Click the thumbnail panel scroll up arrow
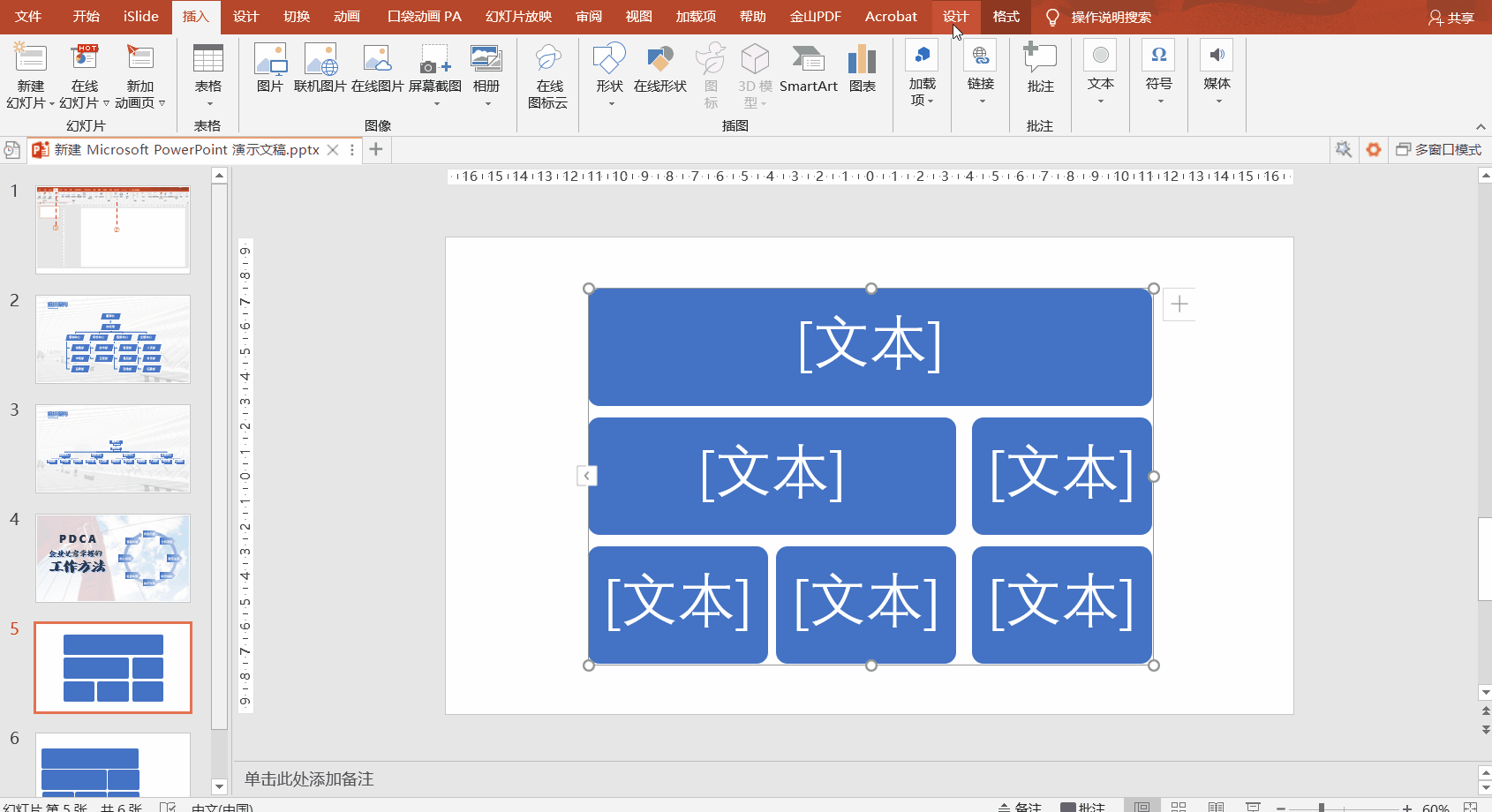The height and width of the screenshot is (812, 1492). coord(220,176)
